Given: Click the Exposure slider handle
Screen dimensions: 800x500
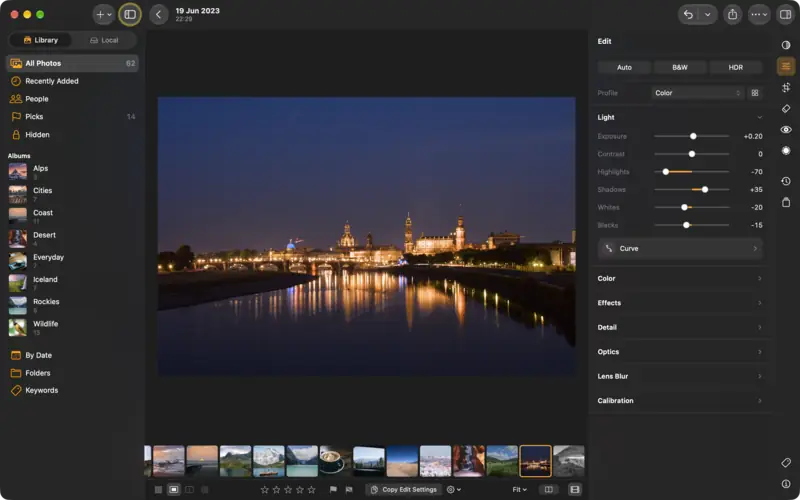Looking at the screenshot, I should point(693,136).
